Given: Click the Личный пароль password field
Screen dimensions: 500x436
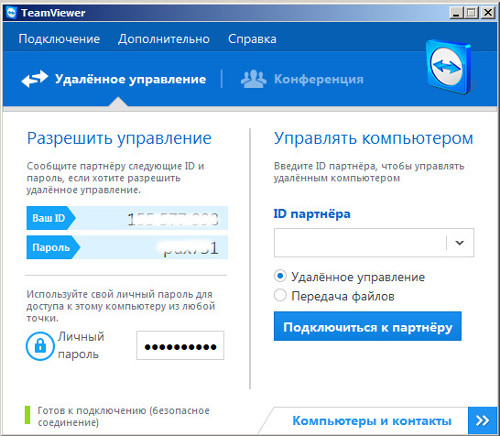Looking at the screenshot, I should coord(180,345).
